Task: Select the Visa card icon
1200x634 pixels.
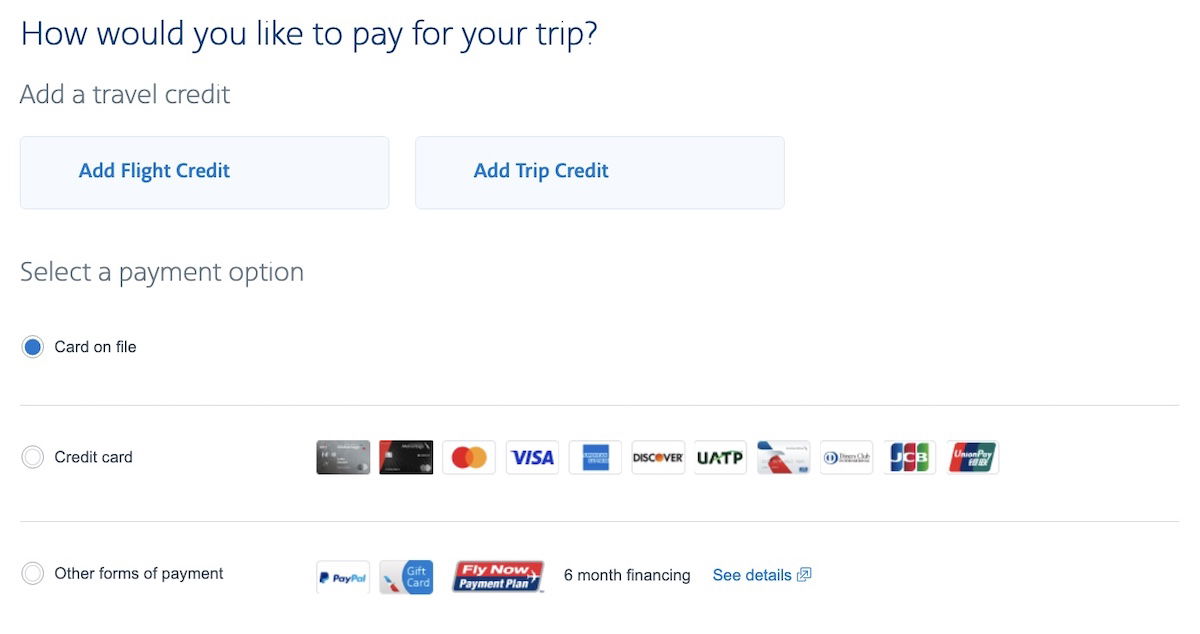Action: pos(531,457)
